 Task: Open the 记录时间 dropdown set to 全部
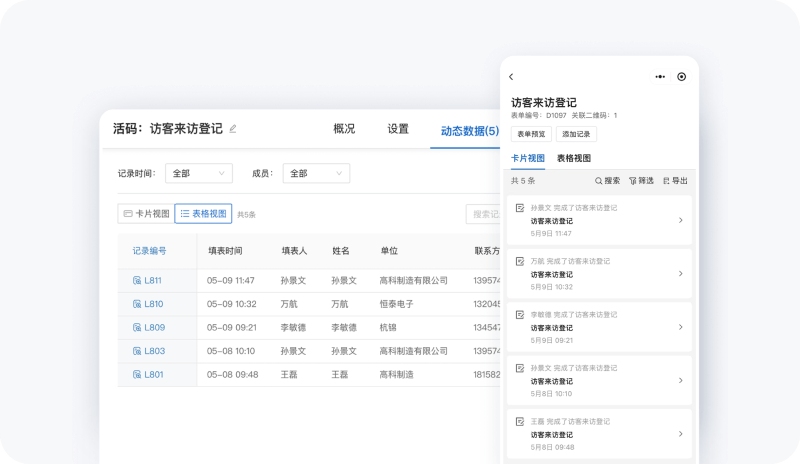click(x=199, y=173)
